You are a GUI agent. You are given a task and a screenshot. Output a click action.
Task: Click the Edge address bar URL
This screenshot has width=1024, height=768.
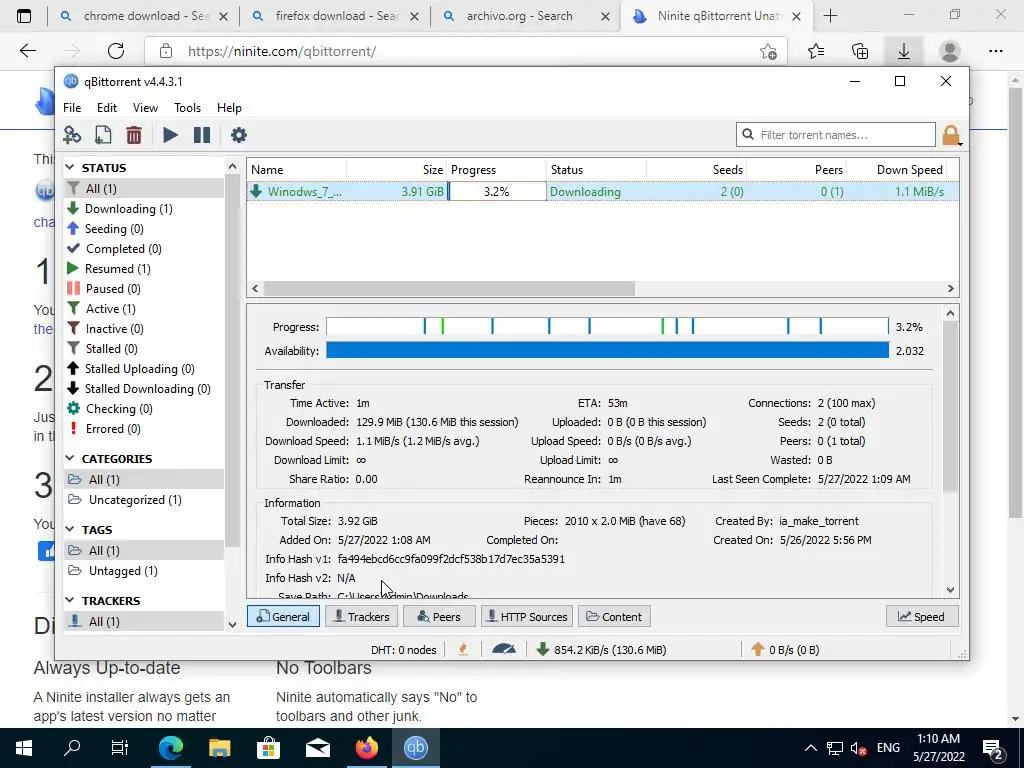(281, 51)
